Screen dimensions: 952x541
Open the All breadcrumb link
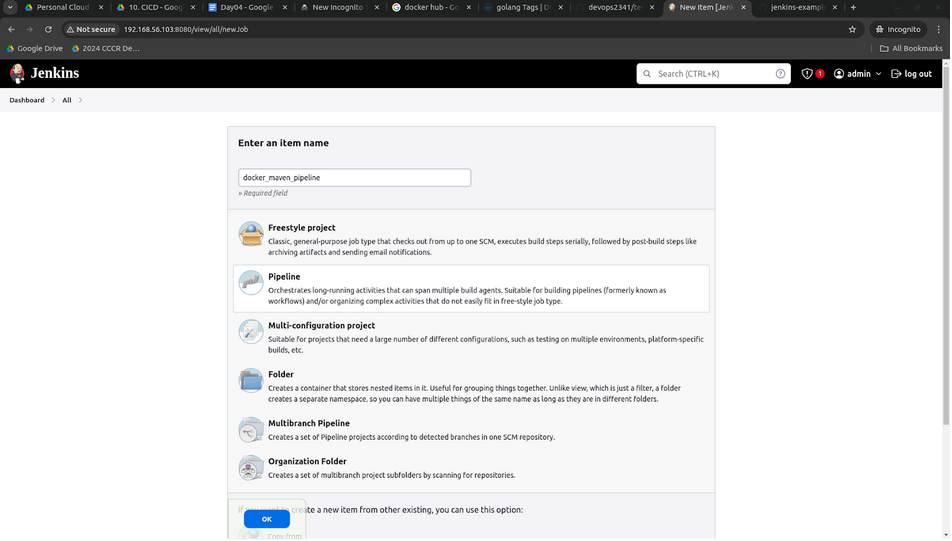67,100
